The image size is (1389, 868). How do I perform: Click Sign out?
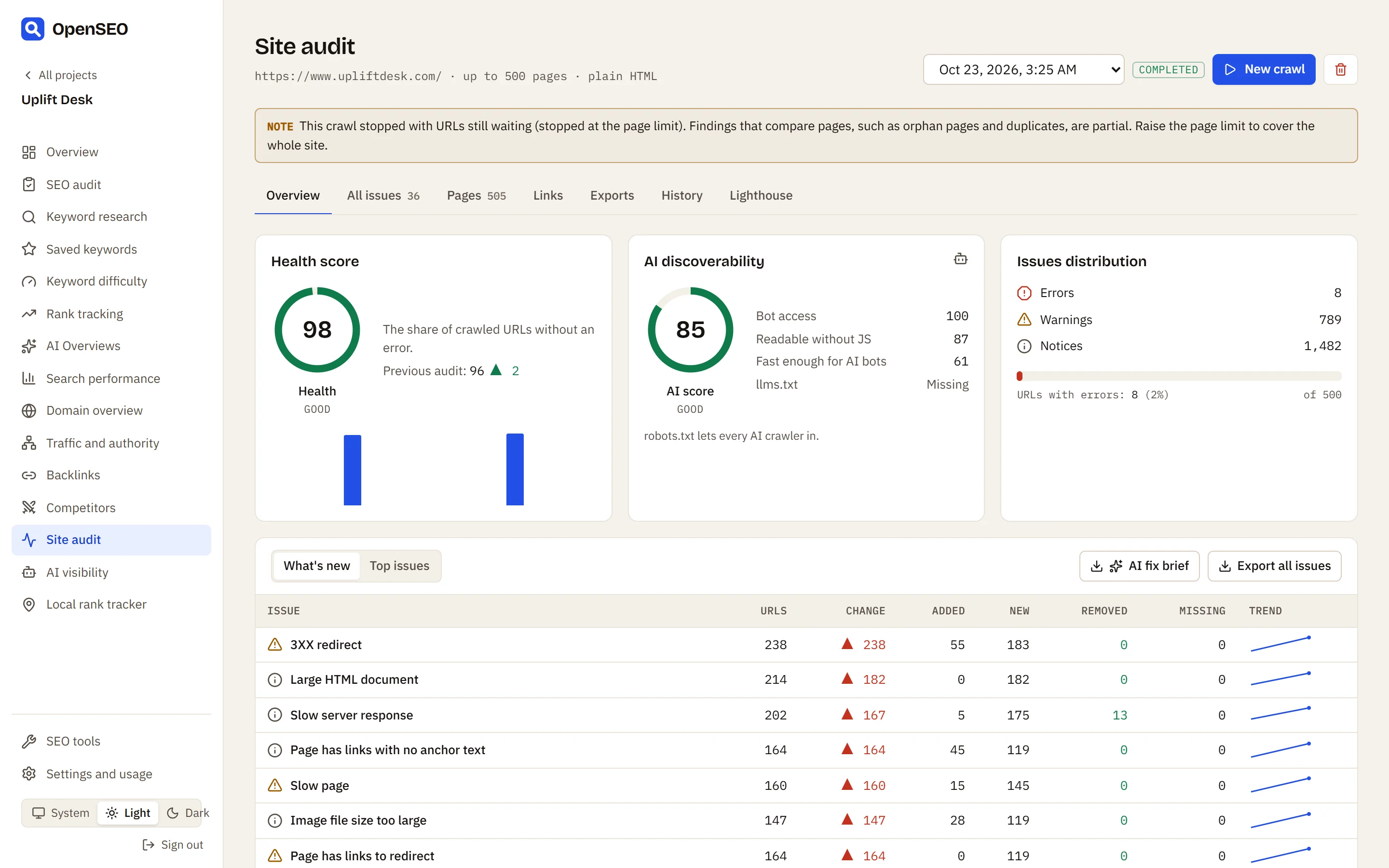coord(173,844)
